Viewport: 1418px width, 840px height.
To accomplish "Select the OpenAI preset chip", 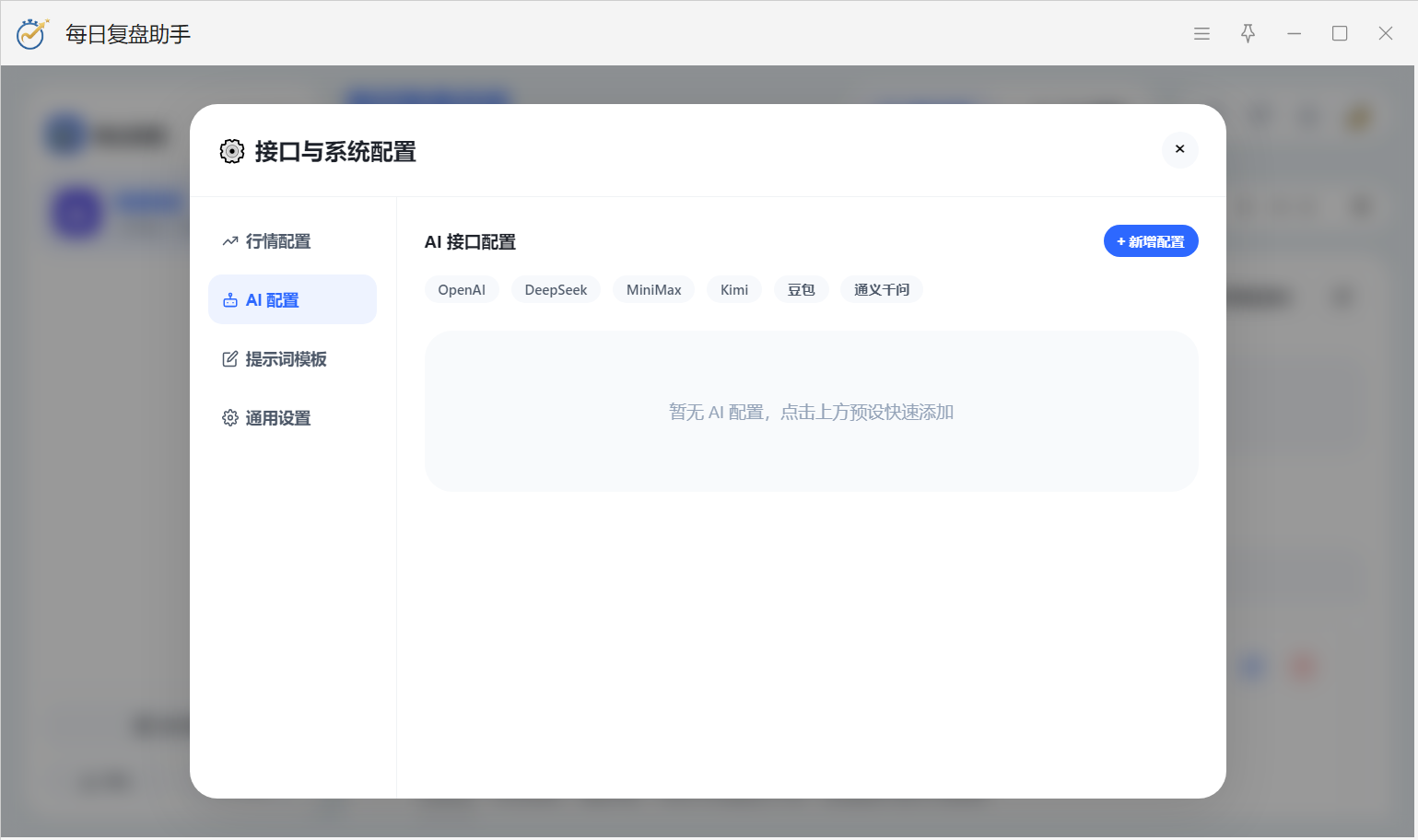I will click(462, 290).
